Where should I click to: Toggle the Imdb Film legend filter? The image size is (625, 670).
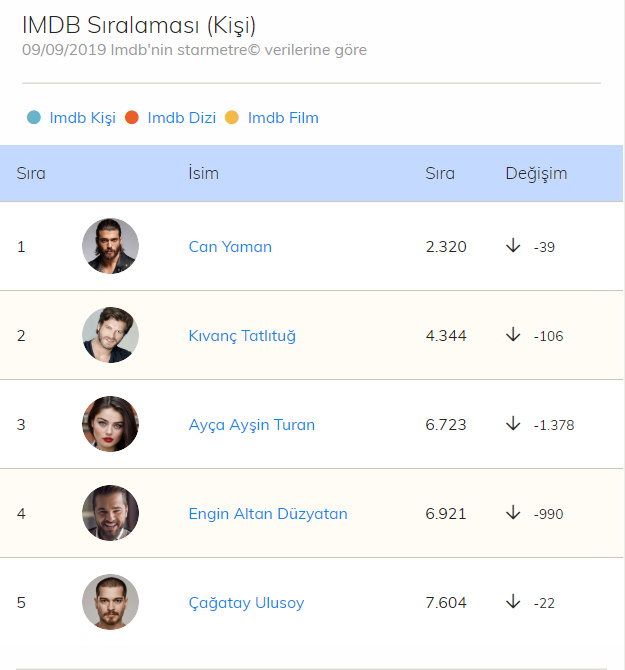tap(283, 118)
